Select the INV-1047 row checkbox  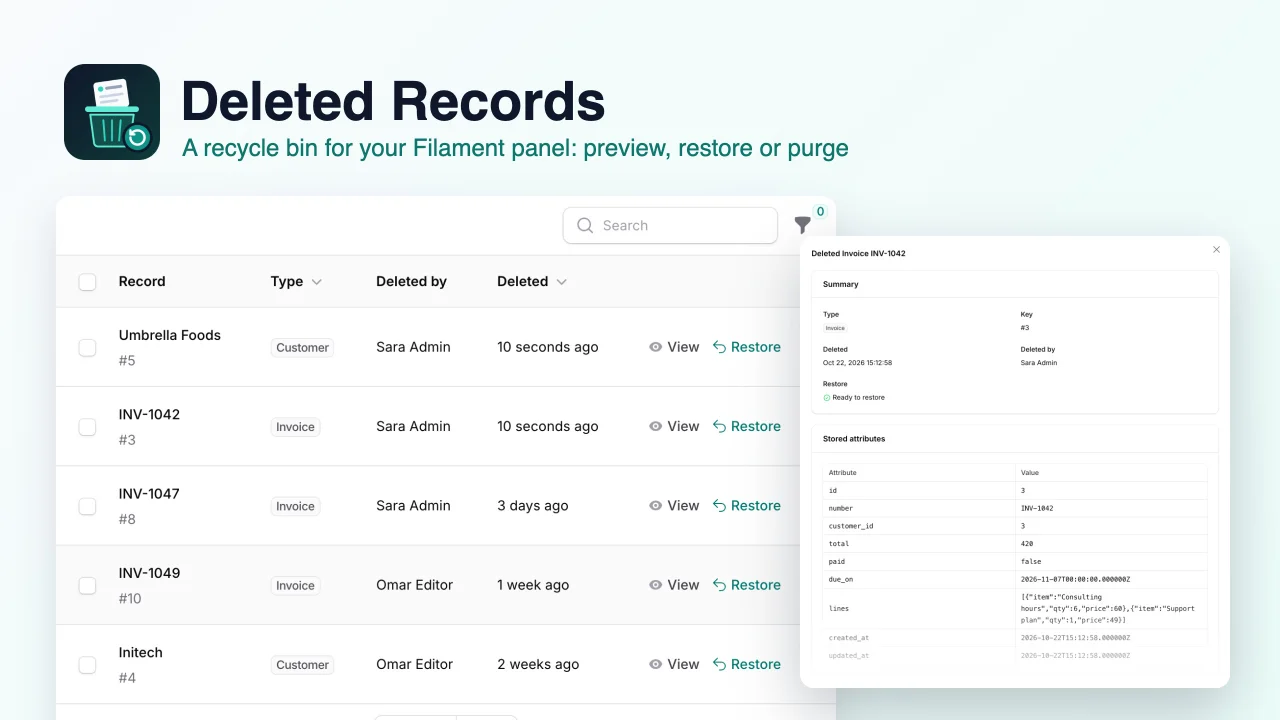pos(87,506)
